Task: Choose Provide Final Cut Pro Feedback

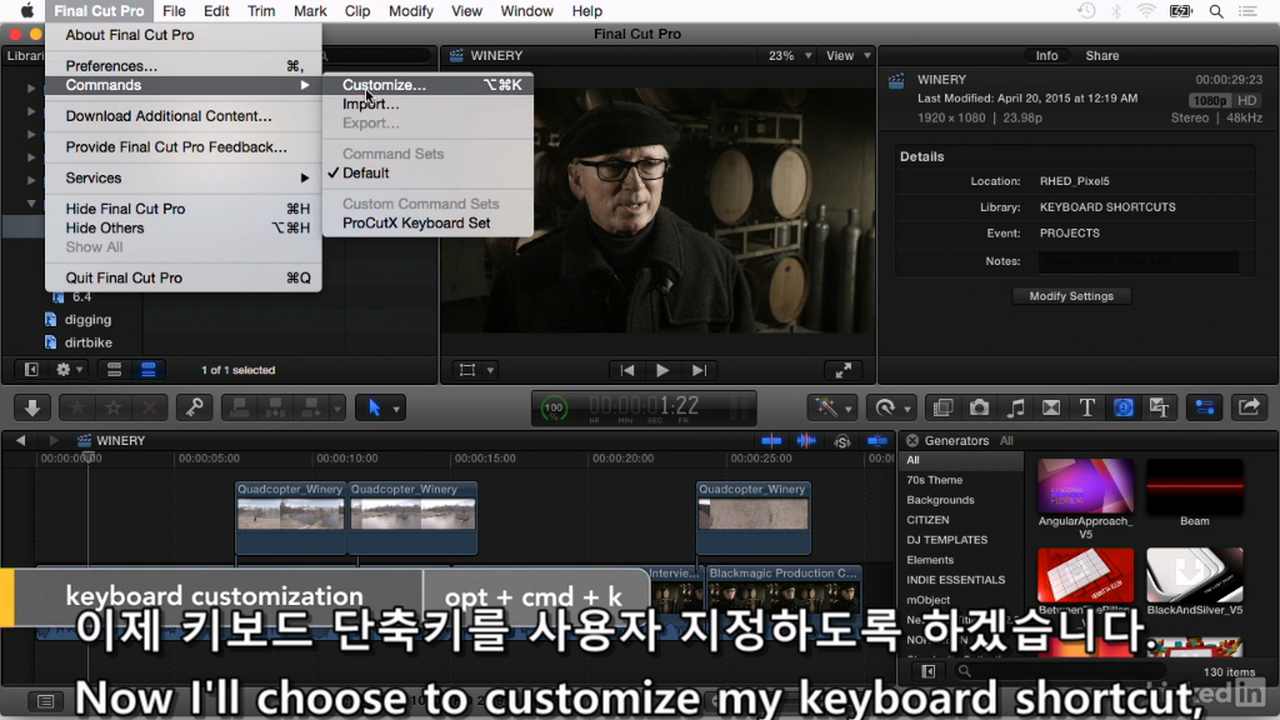Action: (183, 147)
